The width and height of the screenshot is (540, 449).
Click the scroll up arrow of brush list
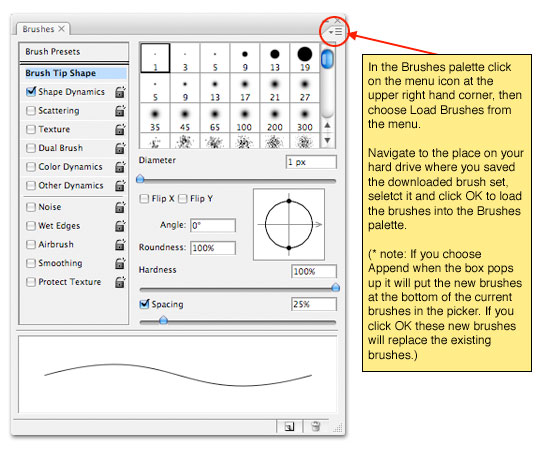point(328,126)
